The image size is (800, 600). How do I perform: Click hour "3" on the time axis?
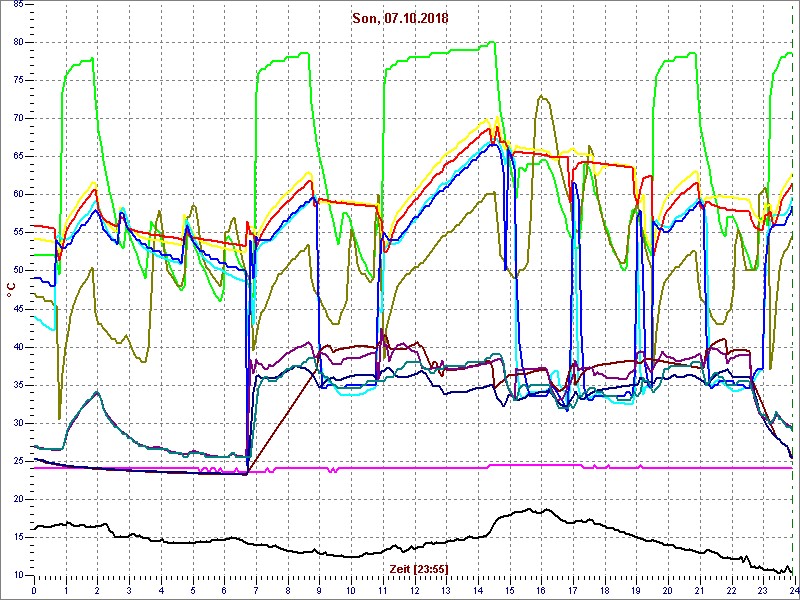pyautogui.click(x=129, y=590)
